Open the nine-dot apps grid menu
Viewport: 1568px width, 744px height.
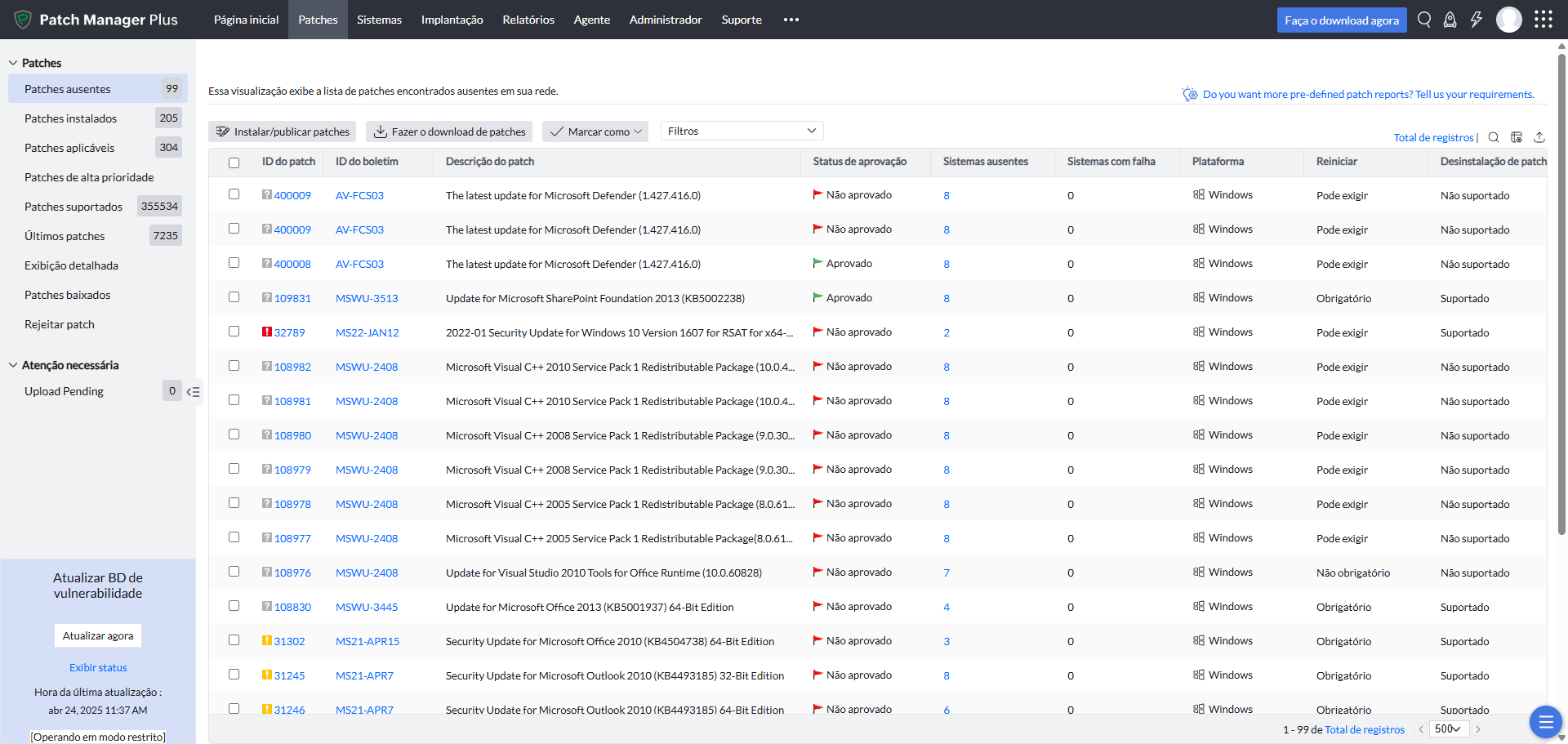click(x=1543, y=20)
